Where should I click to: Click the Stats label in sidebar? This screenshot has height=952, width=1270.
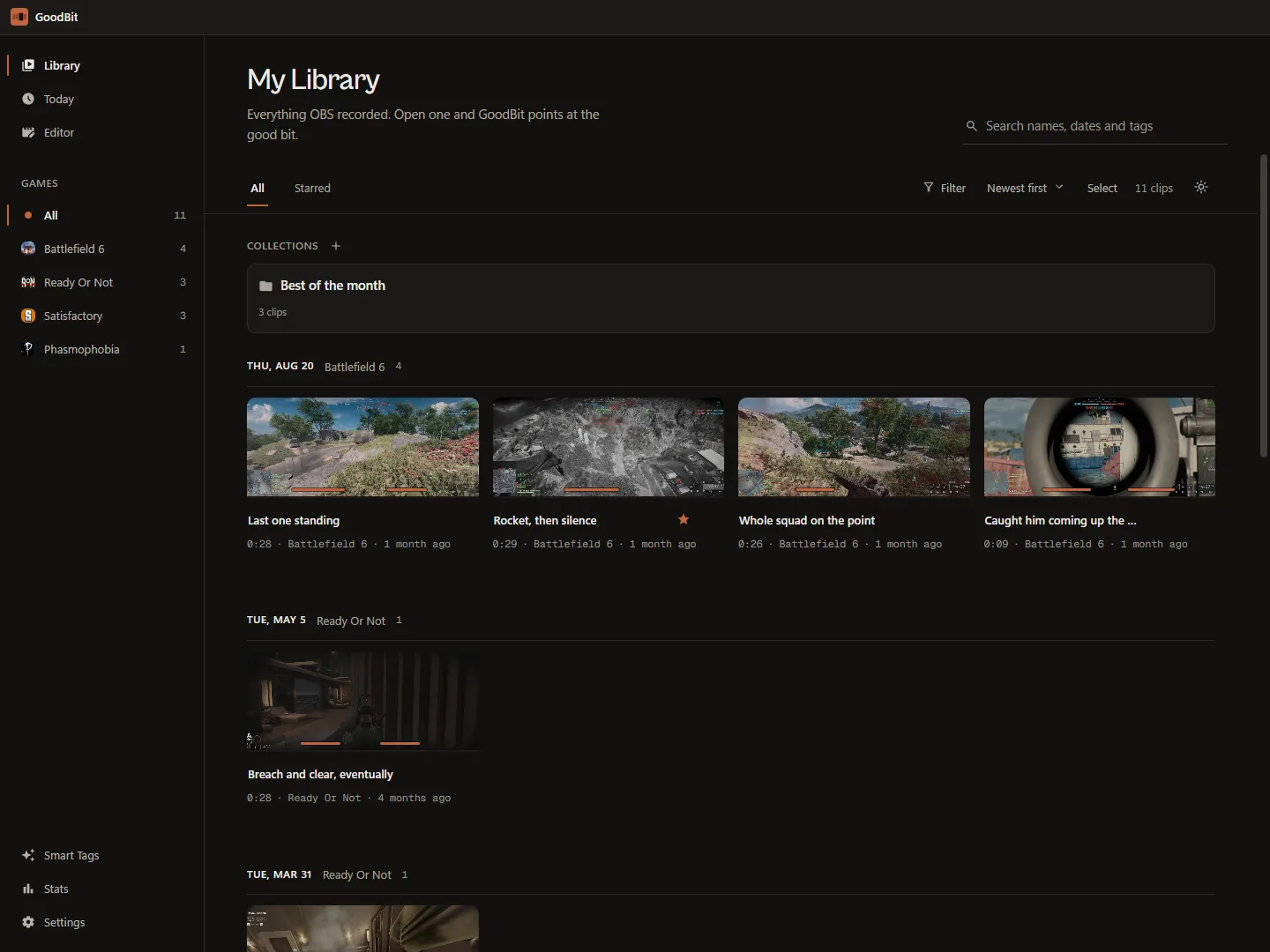click(56, 889)
